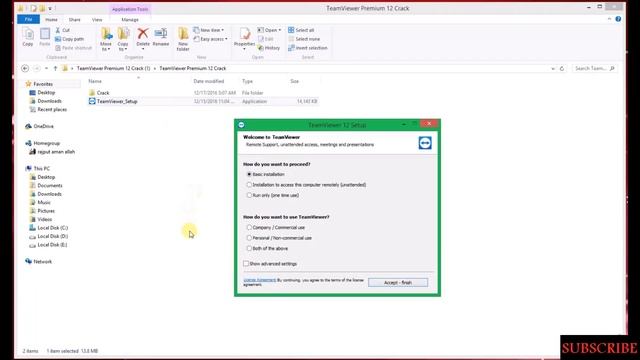Click the Cut scissors icon

pos(58,30)
